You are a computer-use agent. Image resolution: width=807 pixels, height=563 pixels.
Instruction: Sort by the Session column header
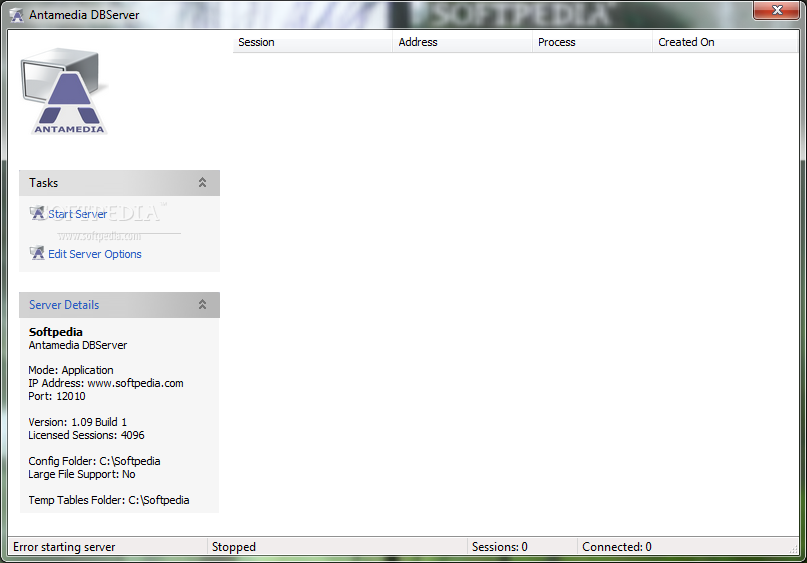(312, 42)
